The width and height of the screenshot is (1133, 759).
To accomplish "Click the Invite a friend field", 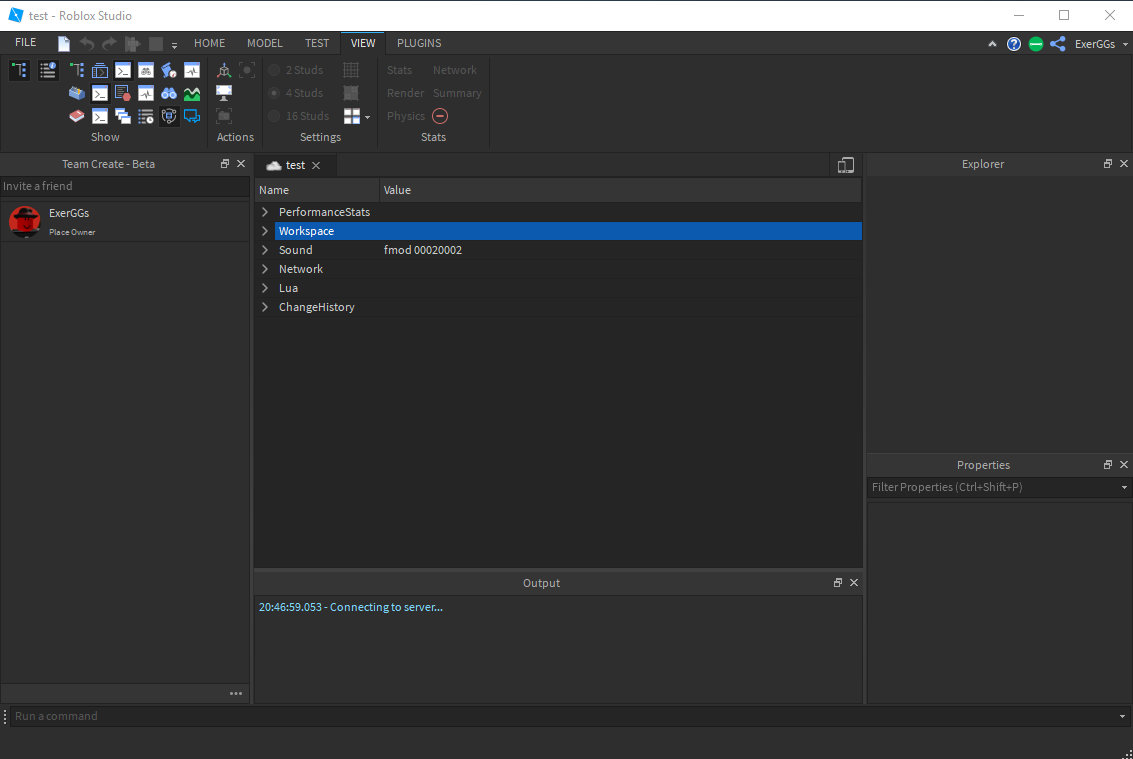I will pos(124,186).
